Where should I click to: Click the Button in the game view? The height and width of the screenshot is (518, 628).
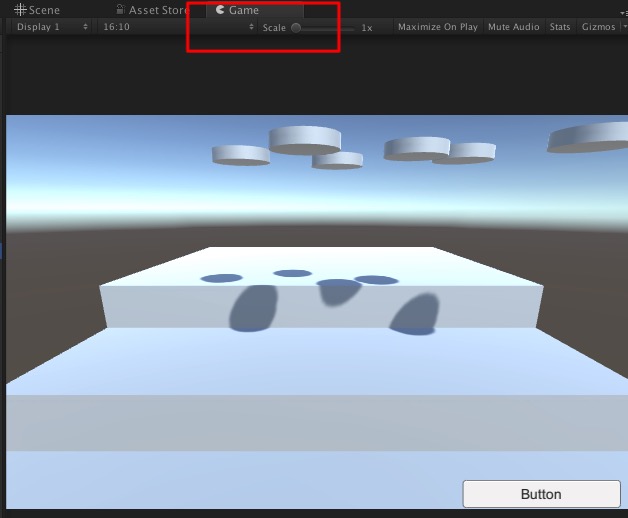click(x=541, y=494)
